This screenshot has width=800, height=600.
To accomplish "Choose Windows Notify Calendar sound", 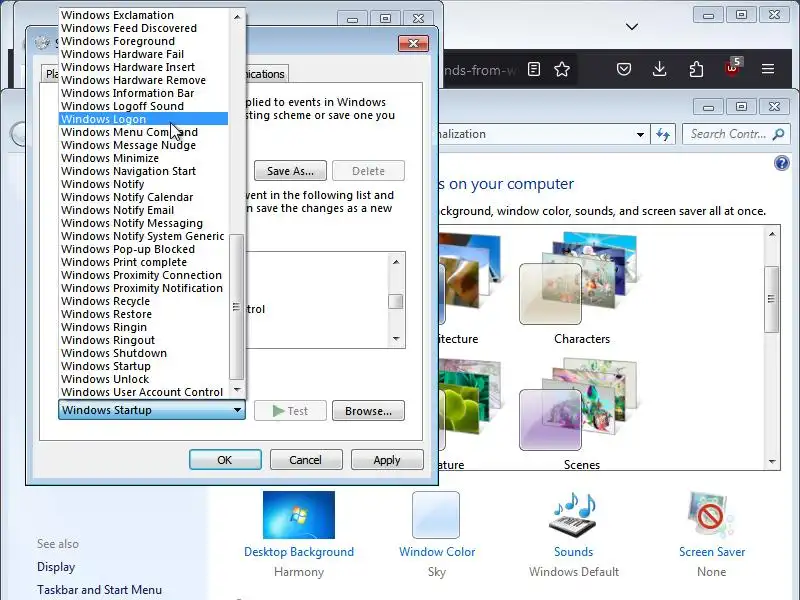I will coord(143,197).
